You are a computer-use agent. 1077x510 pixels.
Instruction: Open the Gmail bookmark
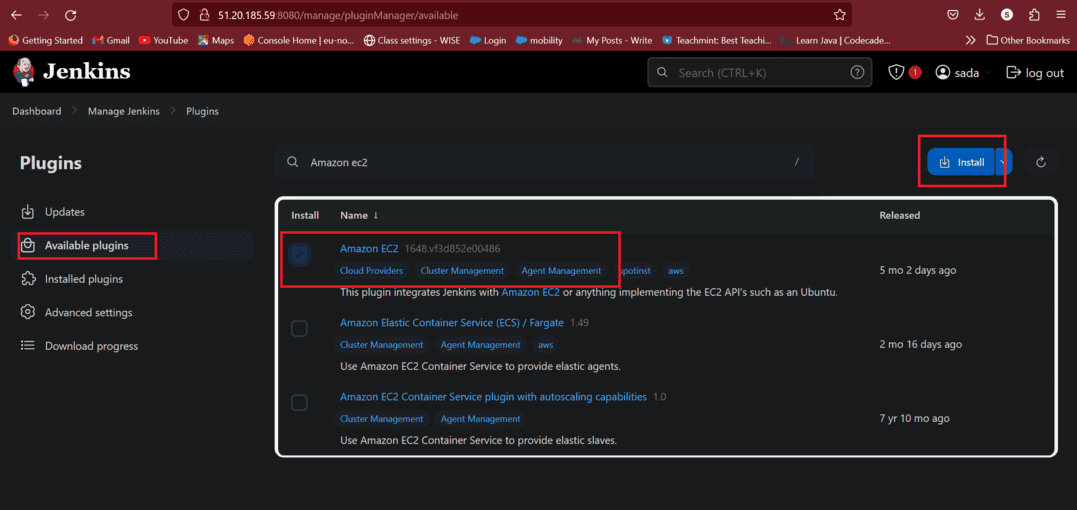click(111, 40)
